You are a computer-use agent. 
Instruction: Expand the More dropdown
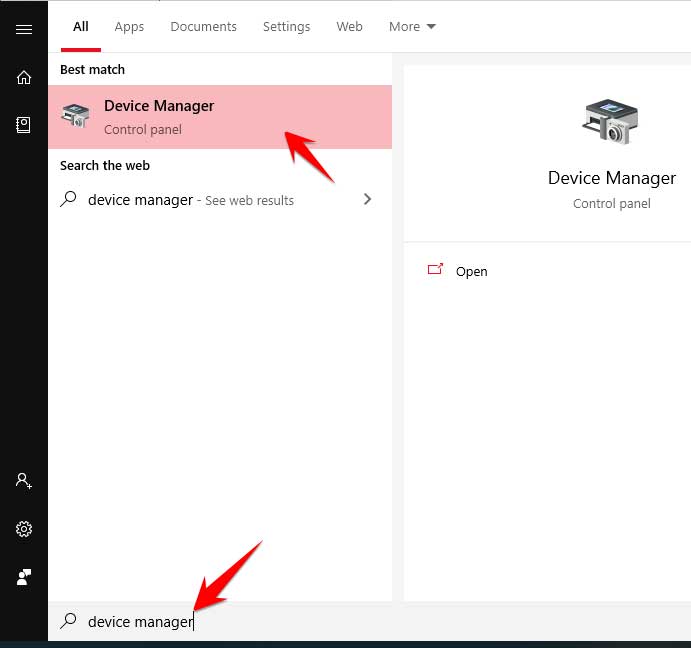[x=412, y=26]
